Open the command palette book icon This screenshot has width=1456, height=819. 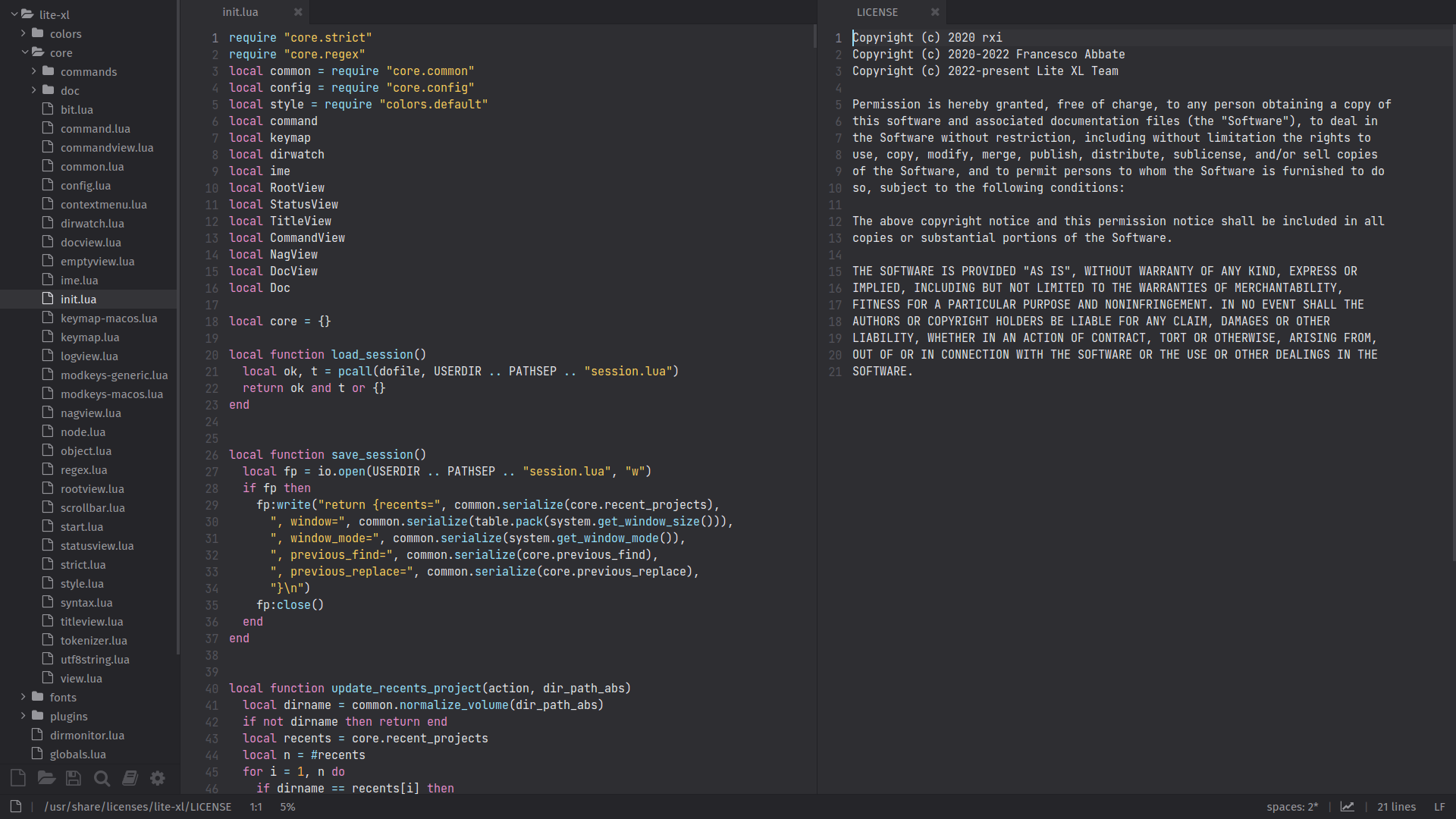[130, 778]
